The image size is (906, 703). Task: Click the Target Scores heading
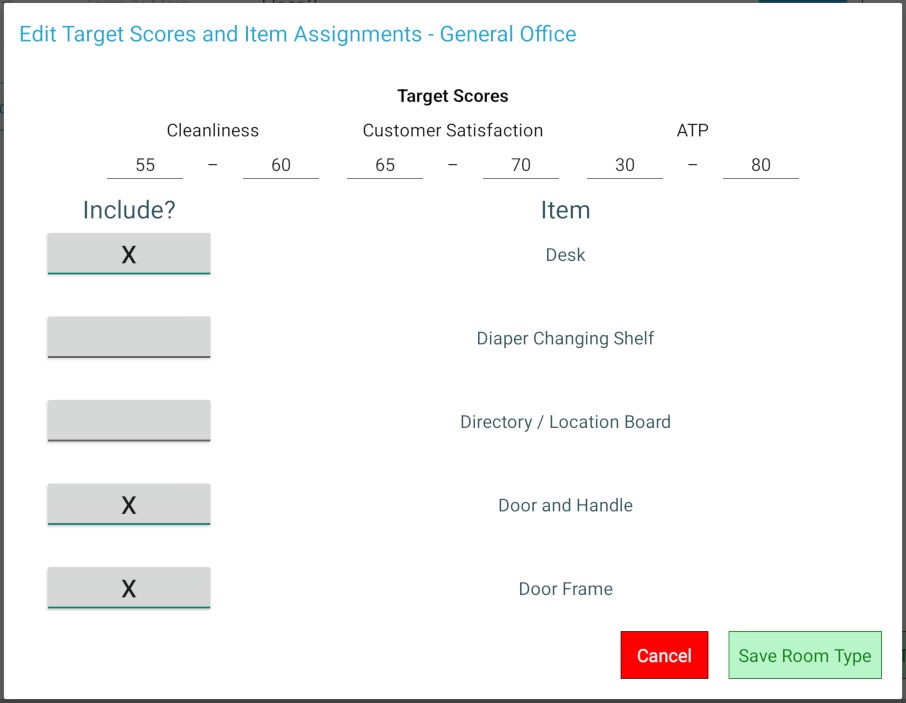(453, 96)
